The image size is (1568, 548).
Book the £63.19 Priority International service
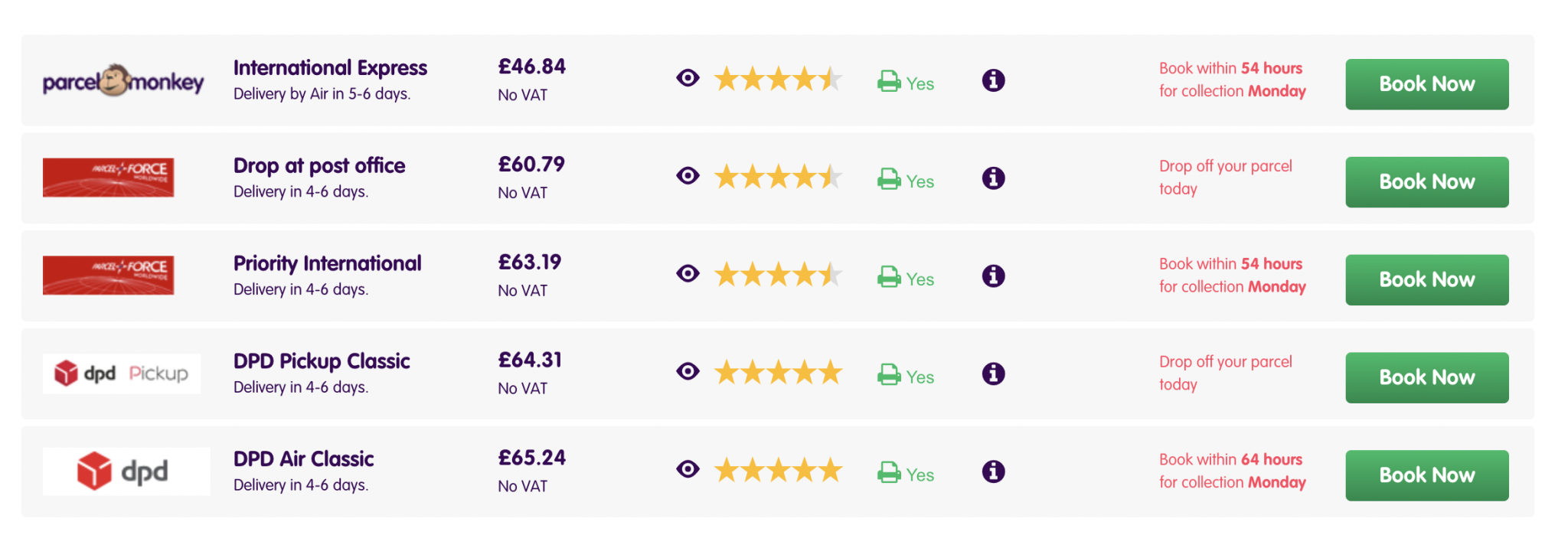pos(1427,280)
